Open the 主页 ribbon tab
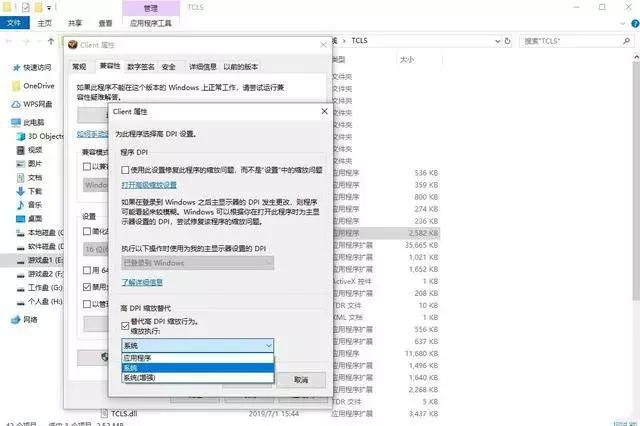The height and width of the screenshot is (426, 640). [44, 23]
